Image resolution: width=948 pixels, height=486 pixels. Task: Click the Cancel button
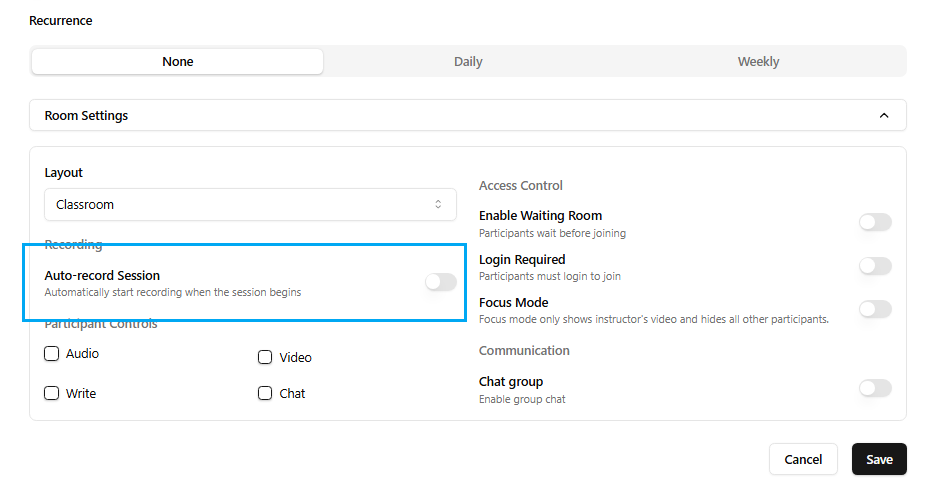[803, 459]
